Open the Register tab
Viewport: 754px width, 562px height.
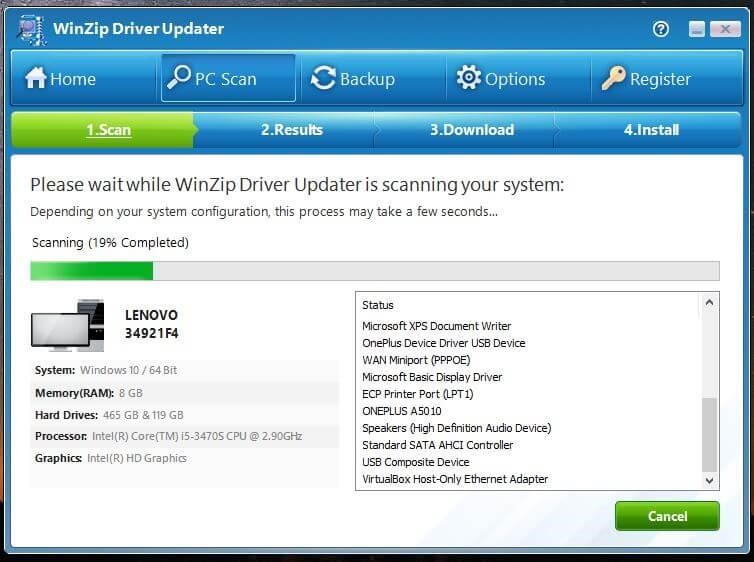(666, 78)
